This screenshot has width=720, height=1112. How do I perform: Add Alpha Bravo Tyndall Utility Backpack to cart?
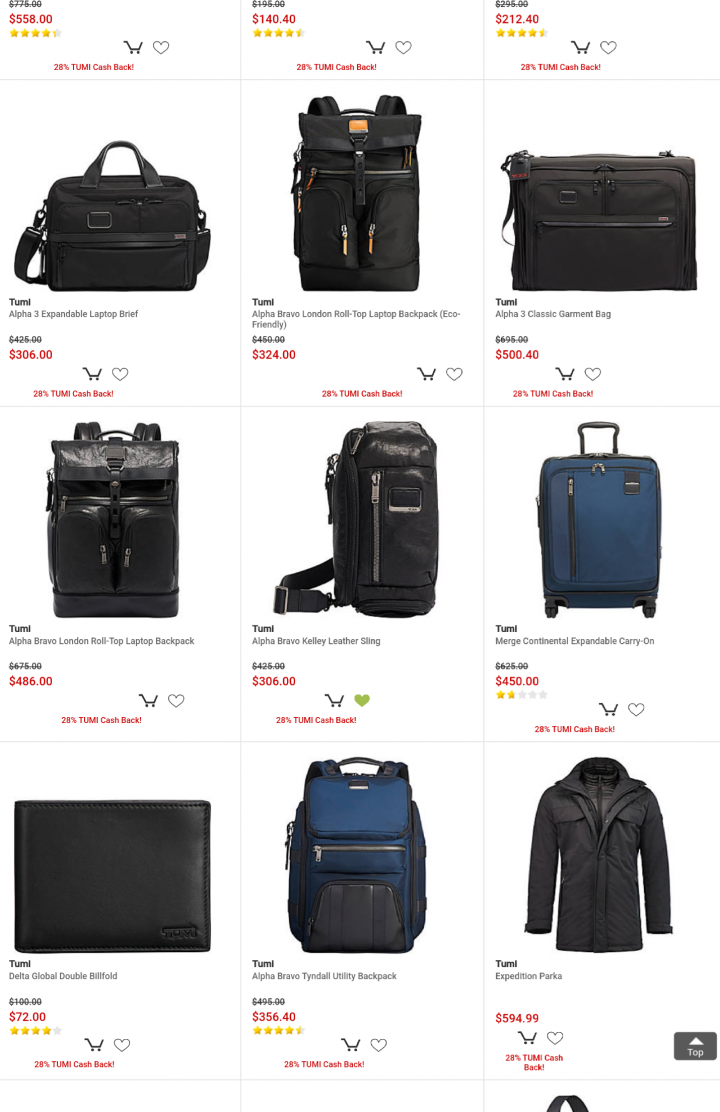pyautogui.click(x=350, y=1045)
